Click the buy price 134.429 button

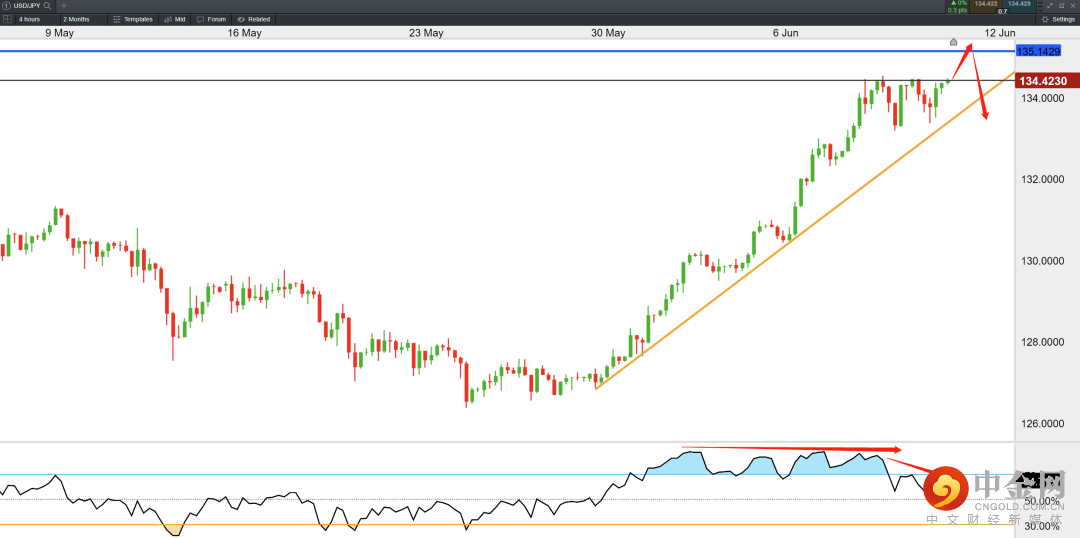[1019, 6]
